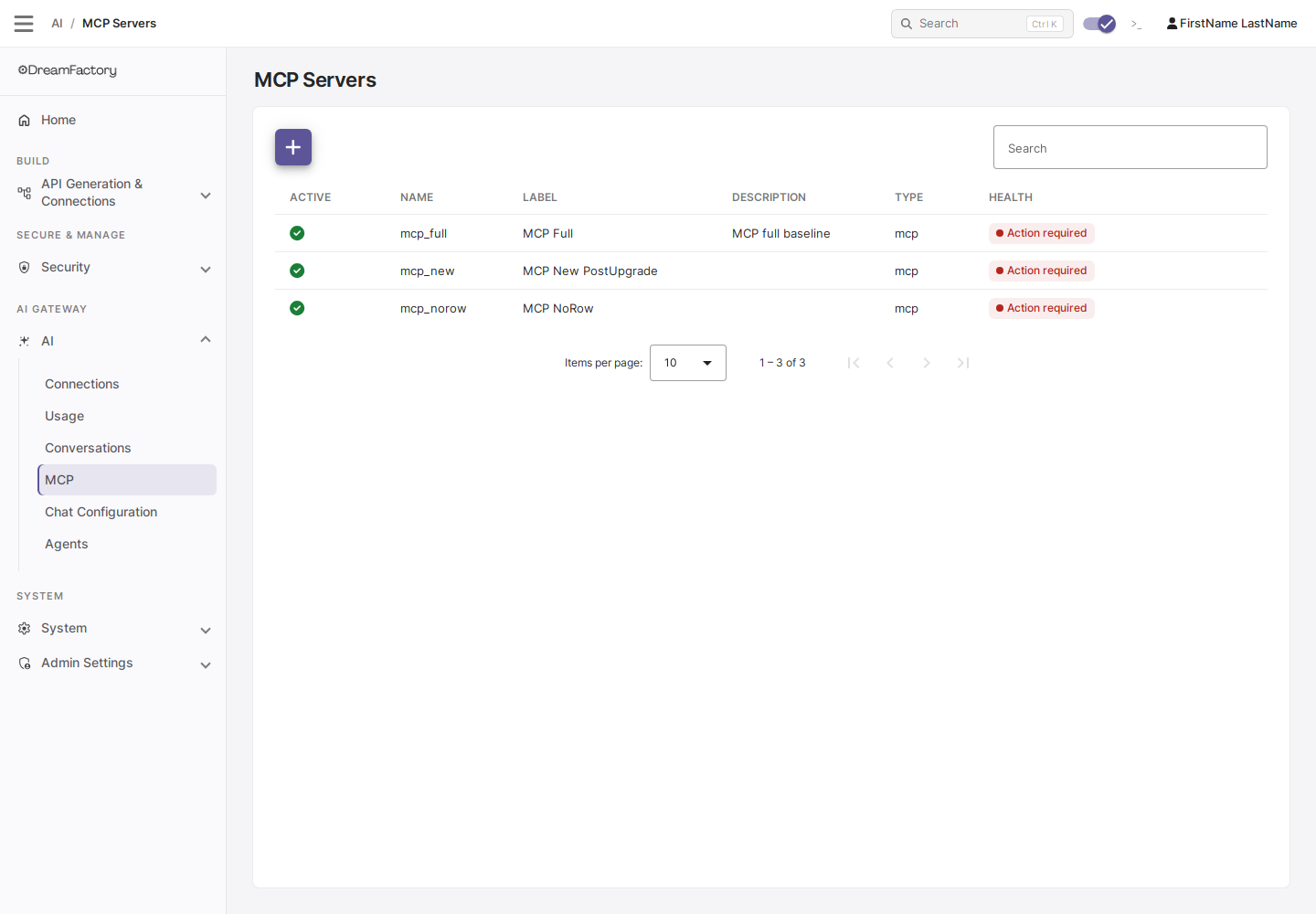1316x914 pixels.
Task: Click the mcp_full name cell
Action: click(x=424, y=234)
